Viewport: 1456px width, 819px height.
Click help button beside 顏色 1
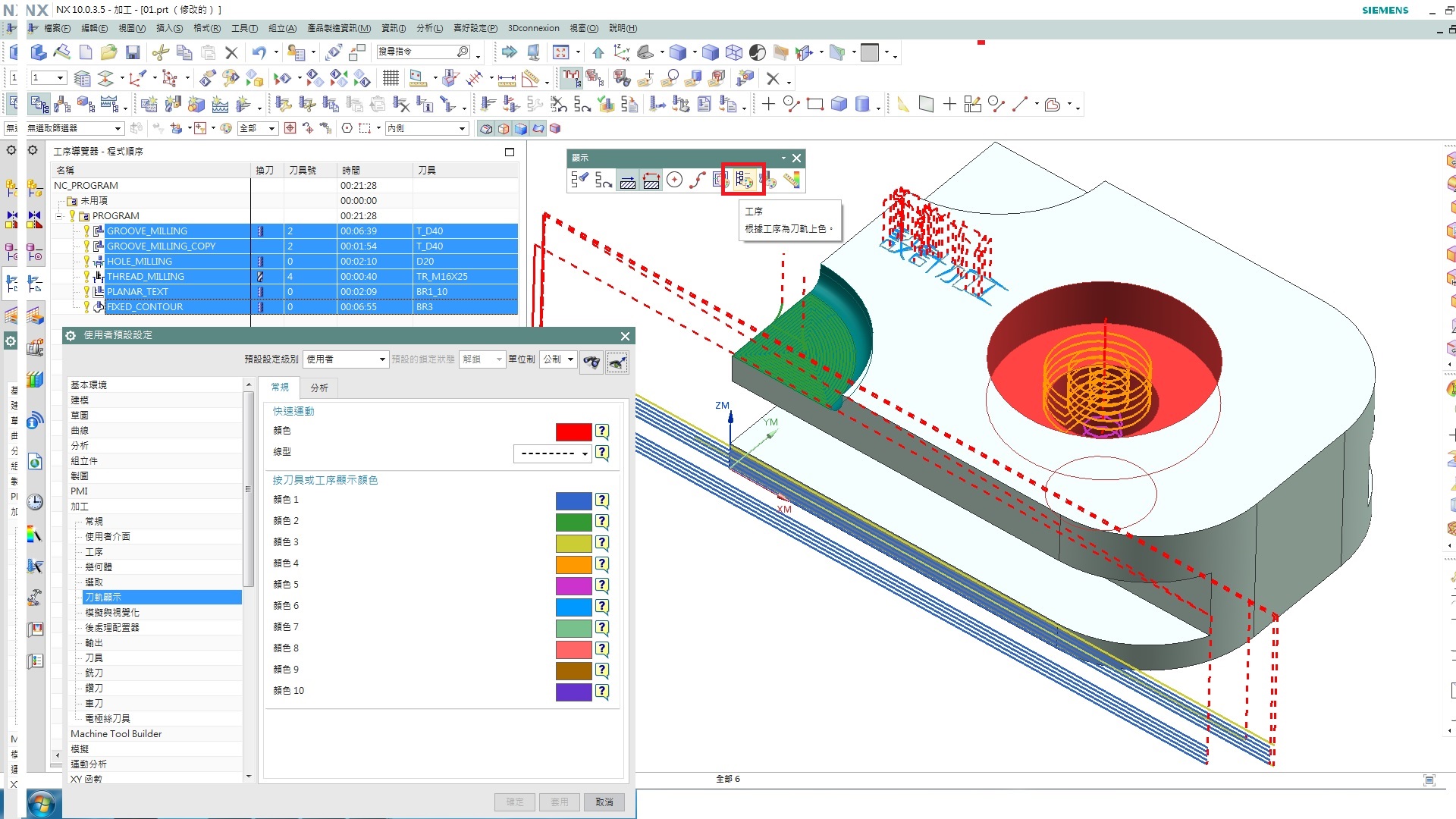point(601,500)
